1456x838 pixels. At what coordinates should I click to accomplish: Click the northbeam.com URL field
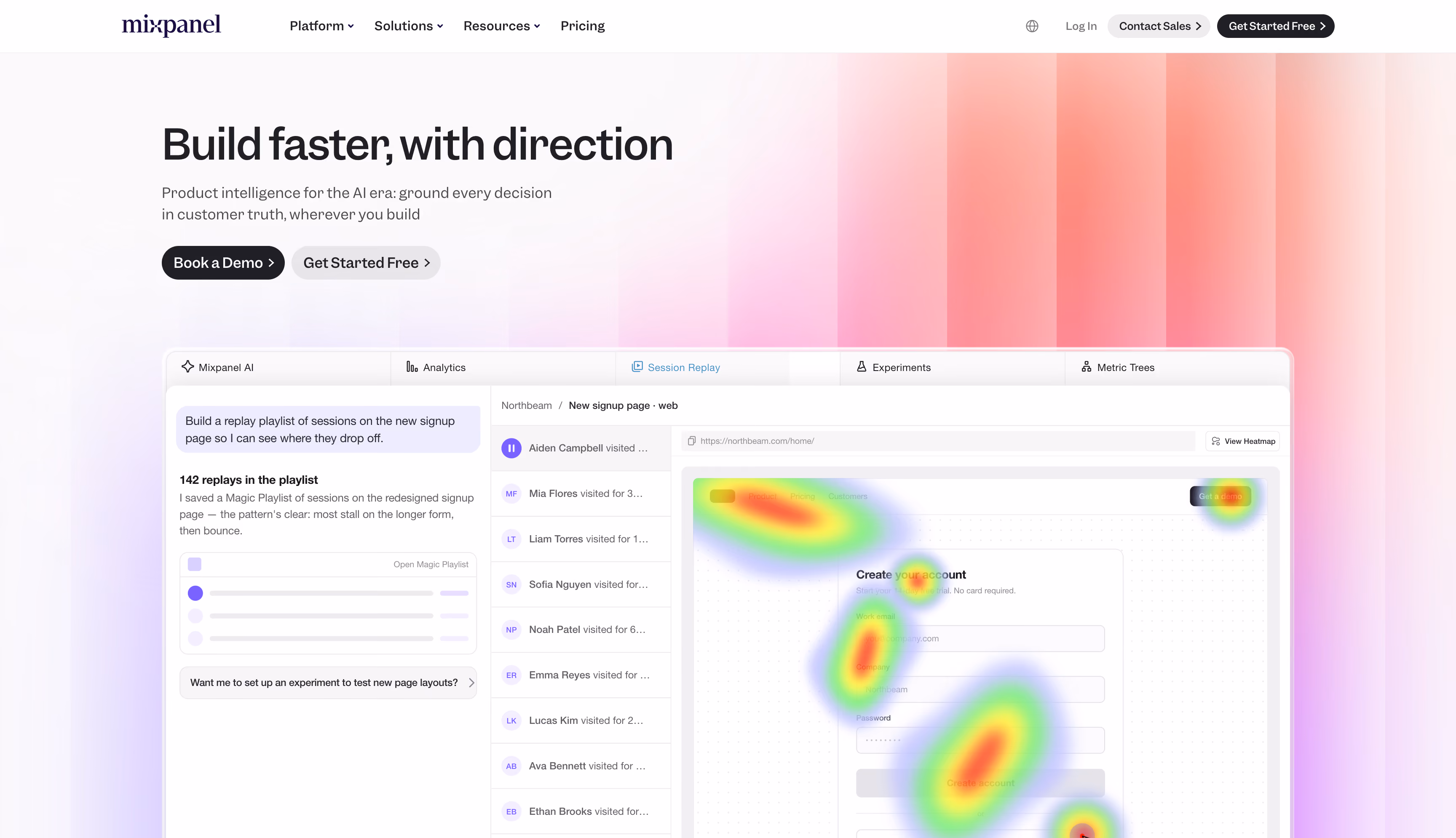[938, 441]
